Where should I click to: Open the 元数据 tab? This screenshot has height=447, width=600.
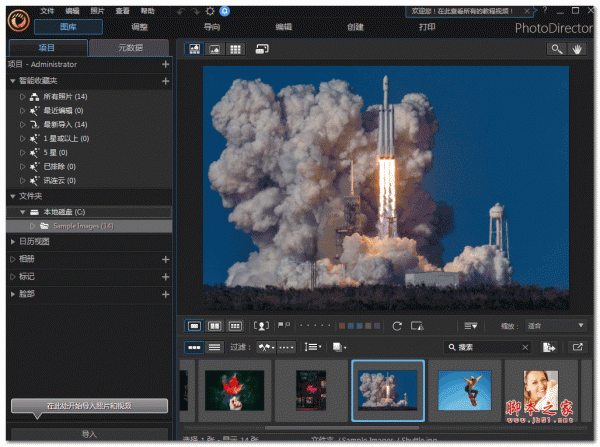coord(129,48)
